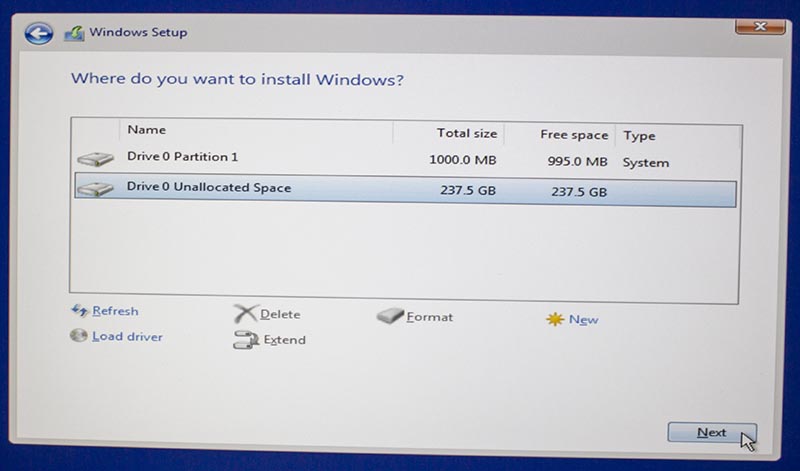The image size is (800, 471).
Task: Select Drive 0 Unallocated Space row
Action: (406, 190)
